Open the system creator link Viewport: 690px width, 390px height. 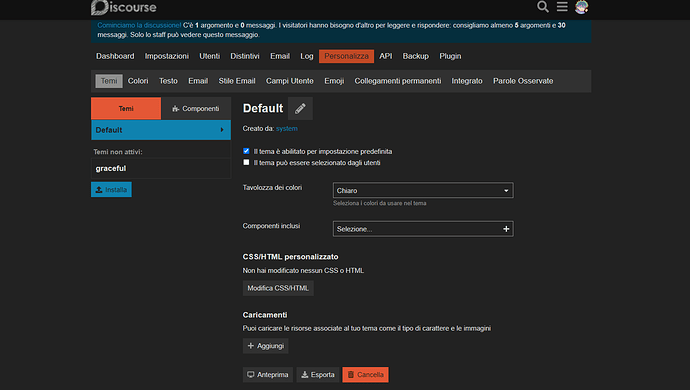point(287,129)
